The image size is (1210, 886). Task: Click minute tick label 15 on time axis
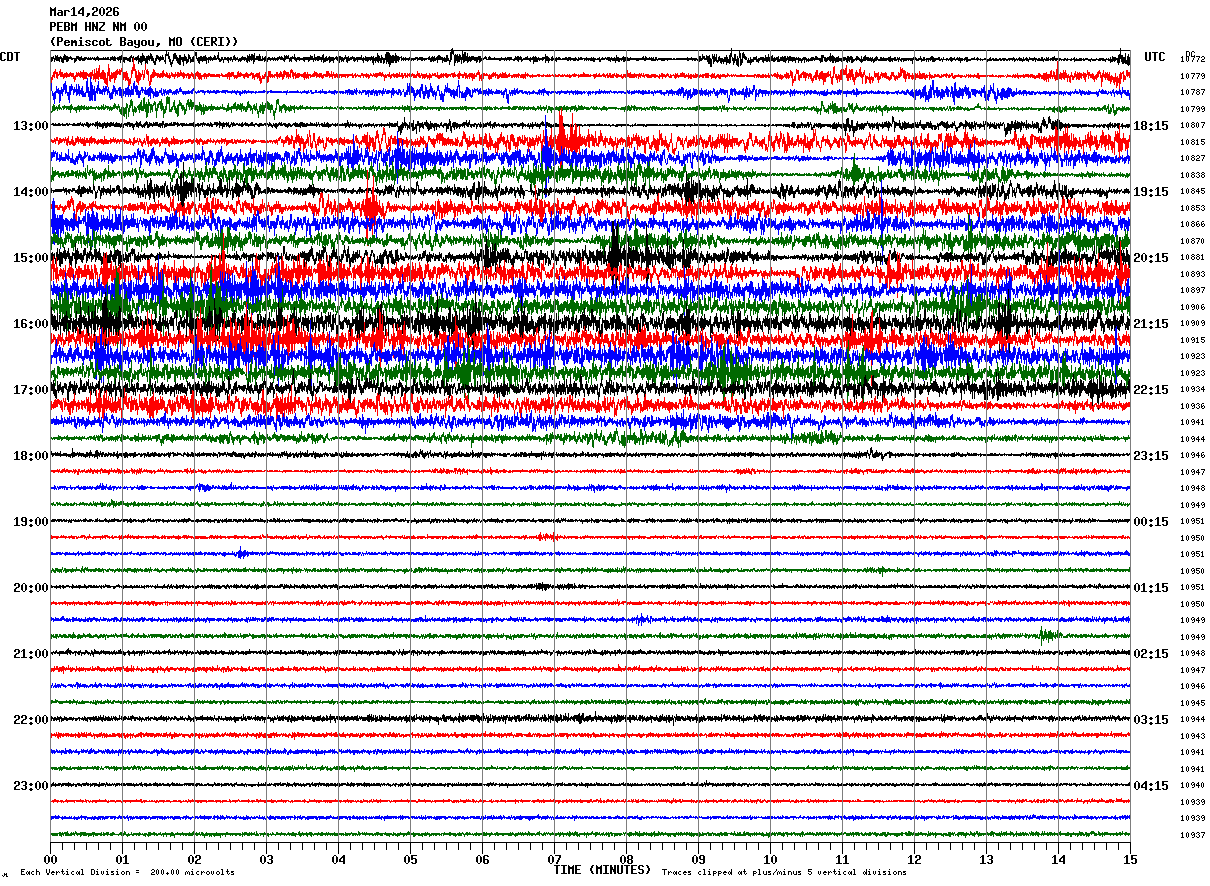[x=1130, y=859]
